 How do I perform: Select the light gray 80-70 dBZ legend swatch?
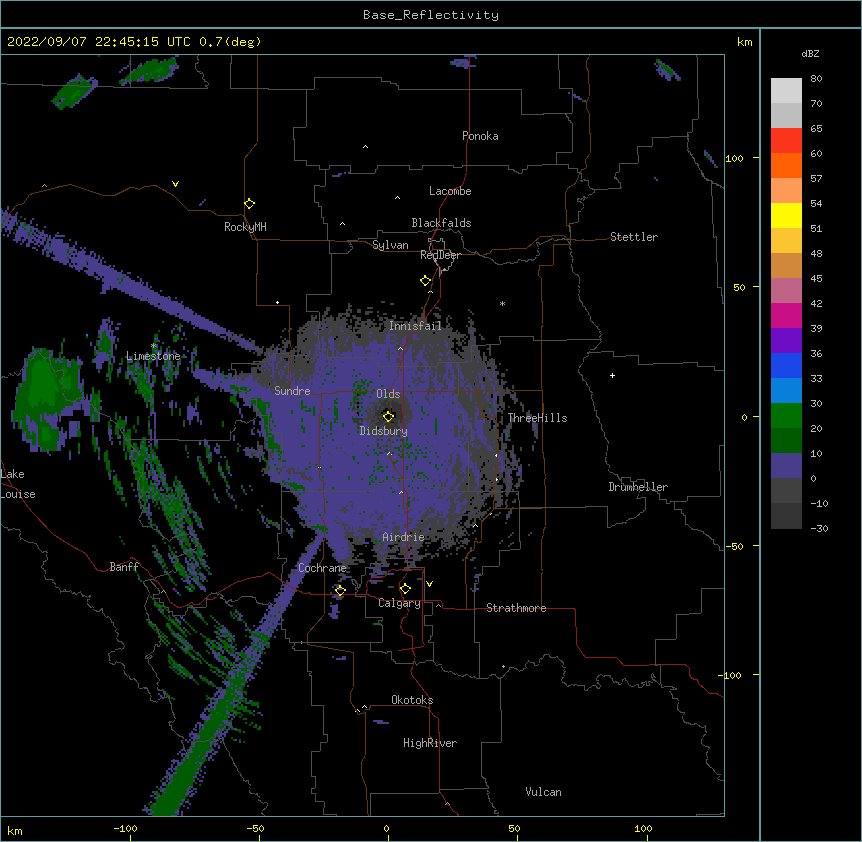point(786,90)
